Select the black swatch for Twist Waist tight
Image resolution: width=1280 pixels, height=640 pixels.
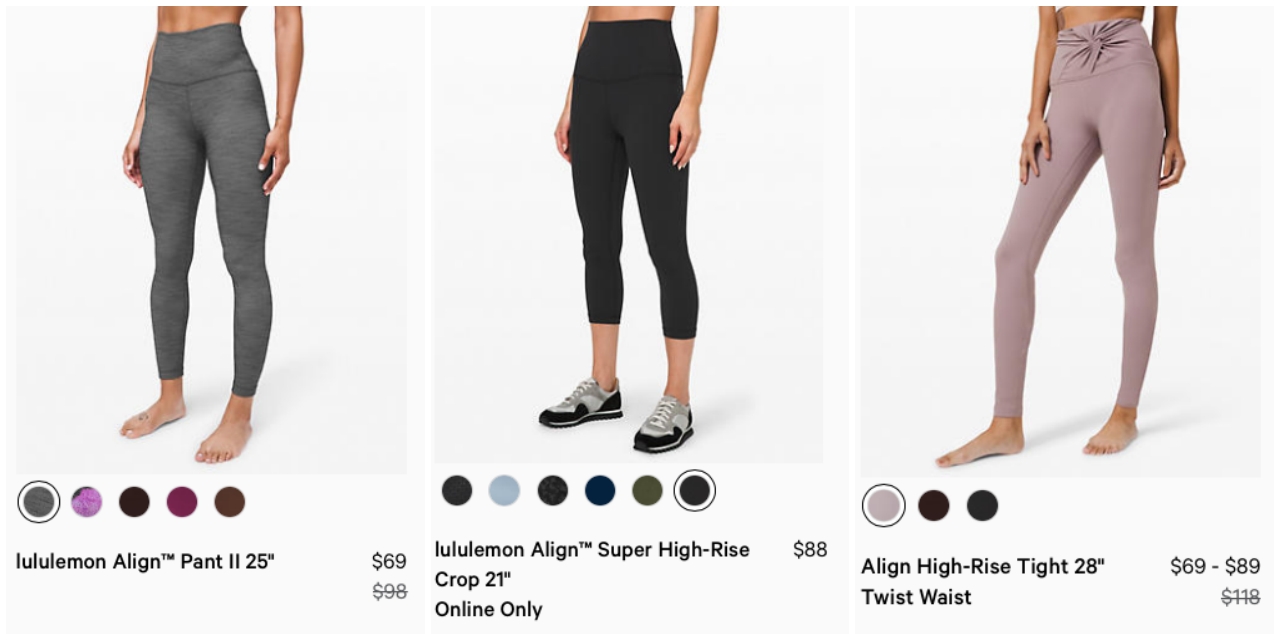982,505
